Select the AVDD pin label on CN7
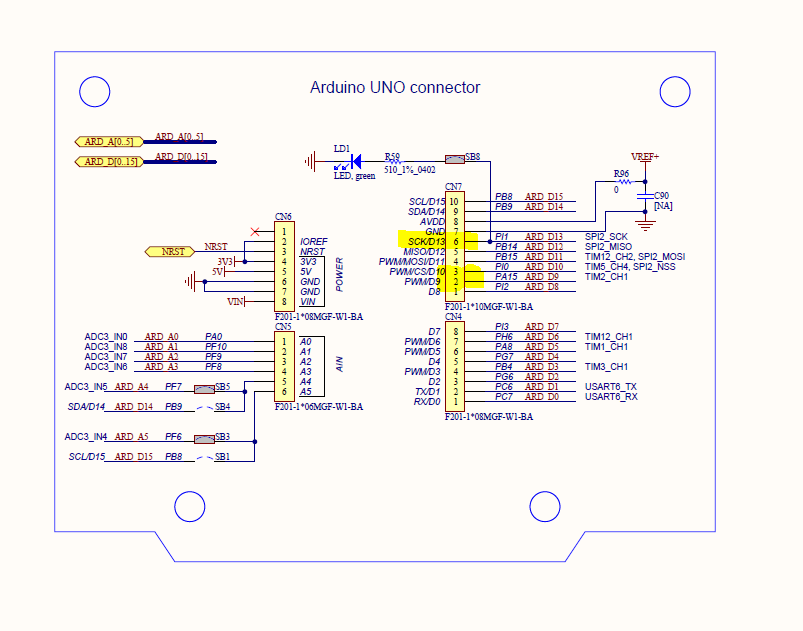 432,222
